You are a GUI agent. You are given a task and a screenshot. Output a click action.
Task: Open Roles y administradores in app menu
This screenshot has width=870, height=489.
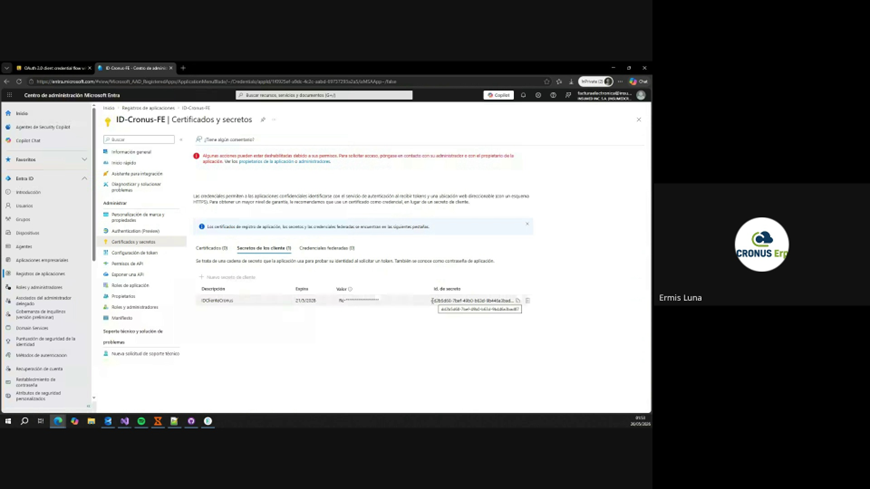click(x=134, y=307)
